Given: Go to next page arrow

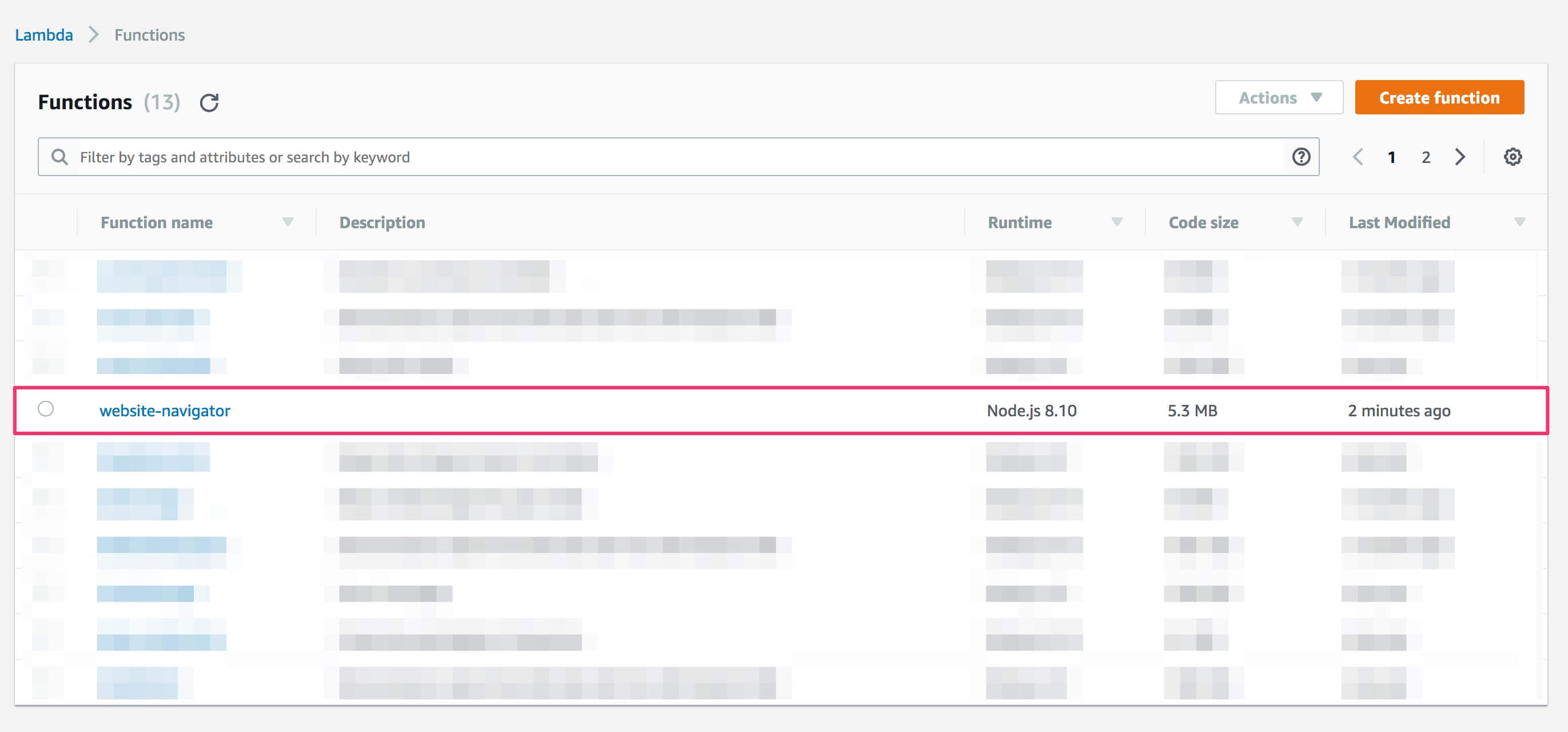Looking at the screenshot, I should (1460, 157).
